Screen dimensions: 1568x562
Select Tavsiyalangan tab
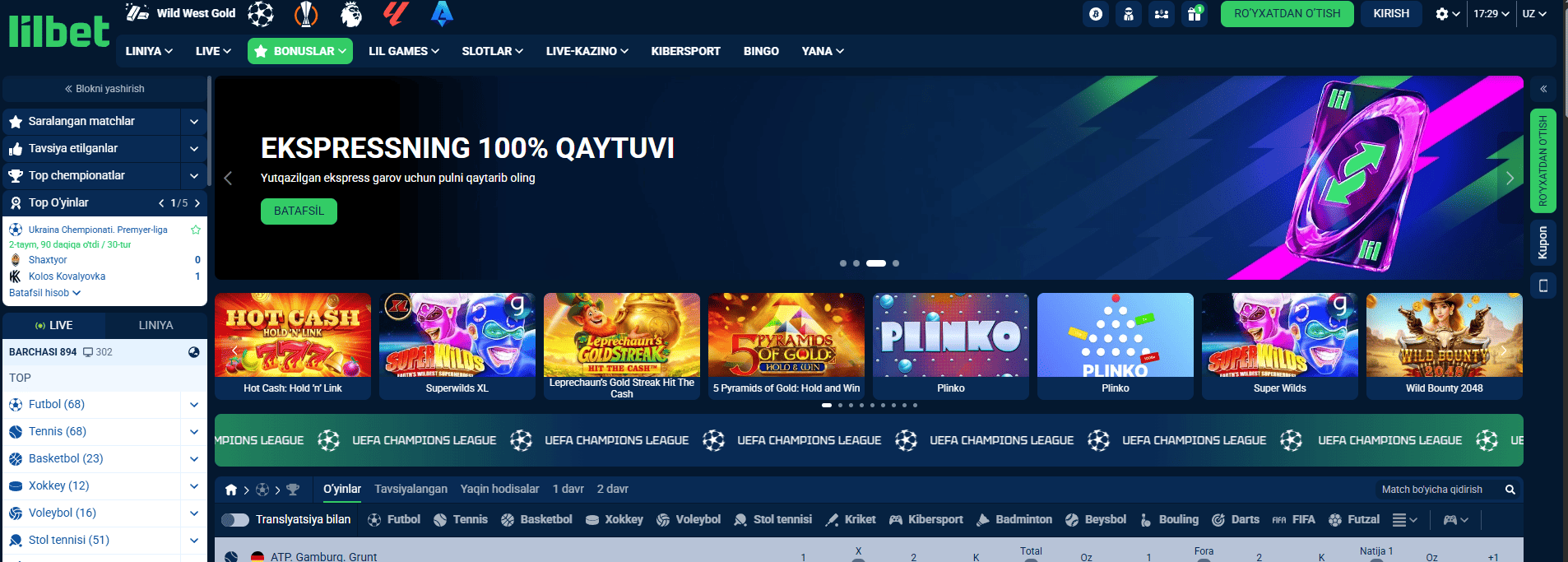click(411, 489)
